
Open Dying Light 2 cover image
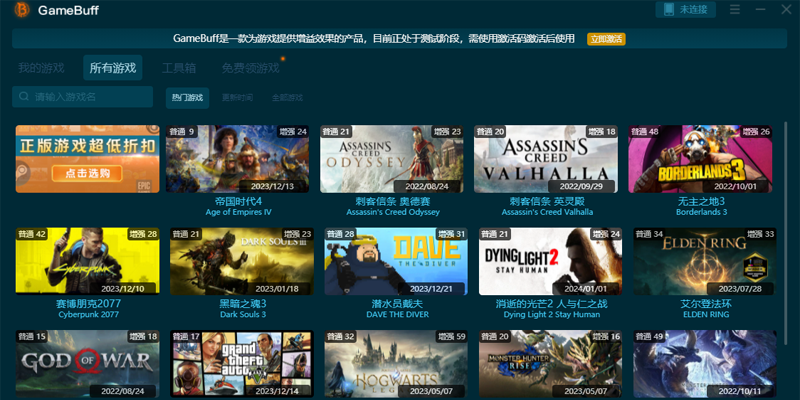point(551,261)
